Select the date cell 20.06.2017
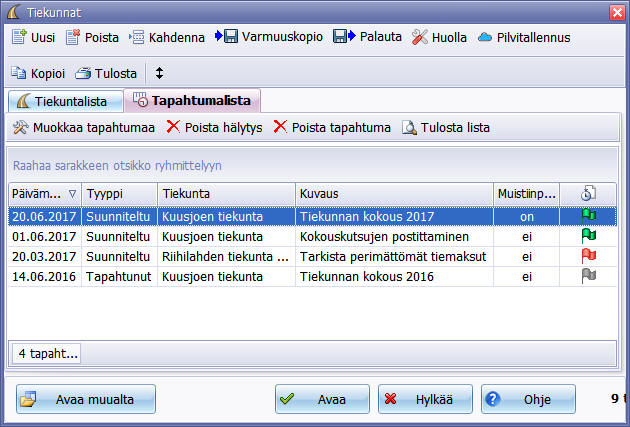This screenshot has width=630, height=427. pos(45,217)
